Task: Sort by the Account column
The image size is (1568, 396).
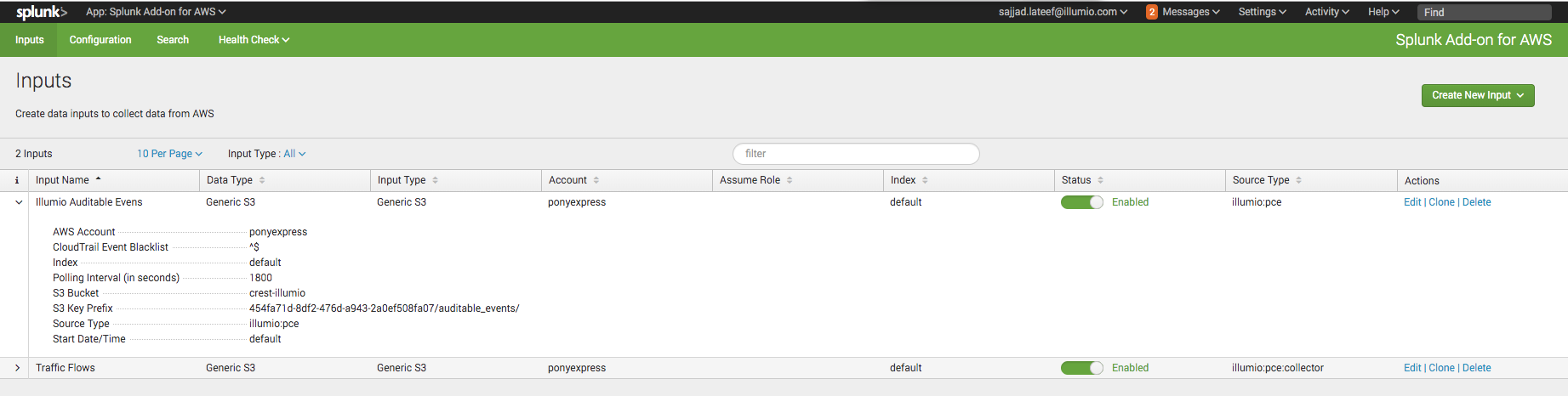Action: [x=573, y=180]
